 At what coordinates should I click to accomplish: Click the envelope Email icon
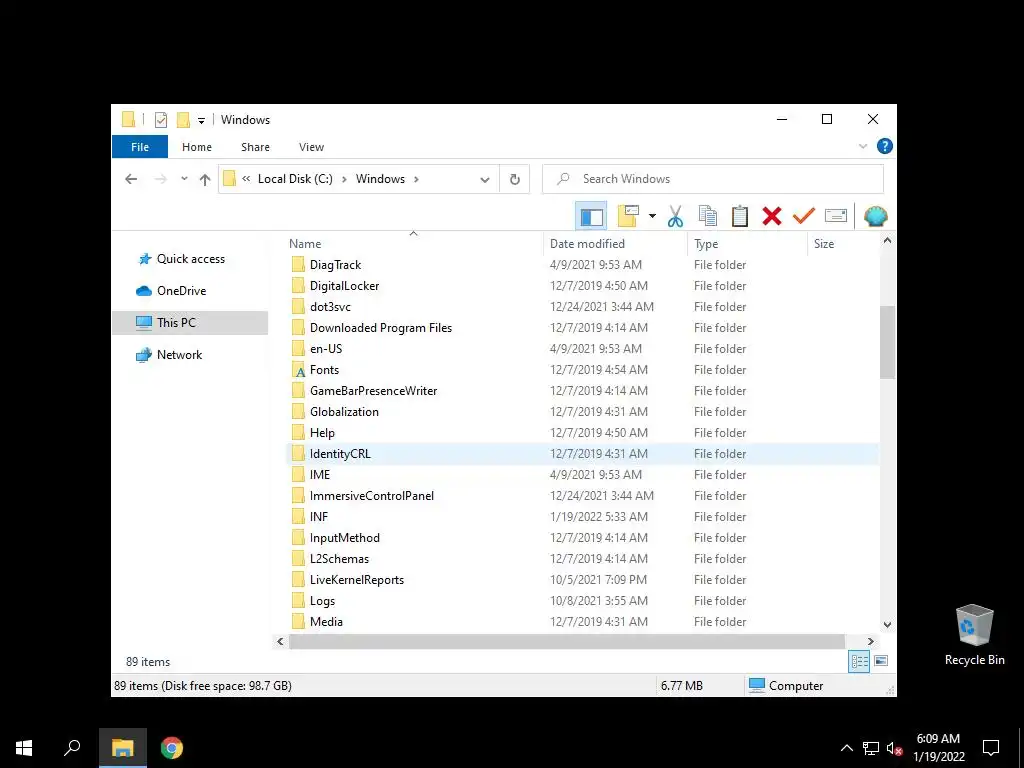836,216
